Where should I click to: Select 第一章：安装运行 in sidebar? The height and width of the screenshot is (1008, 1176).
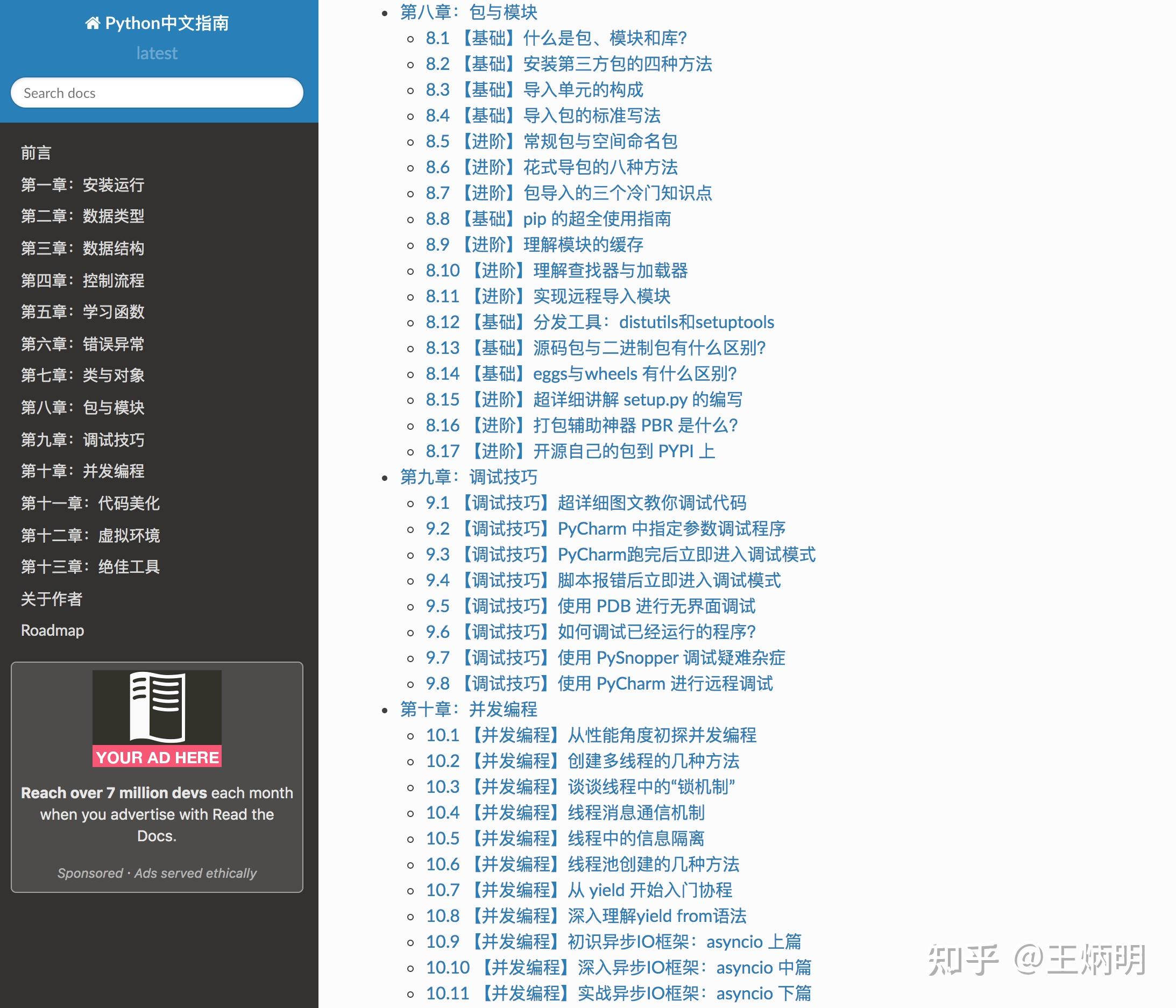83,184
